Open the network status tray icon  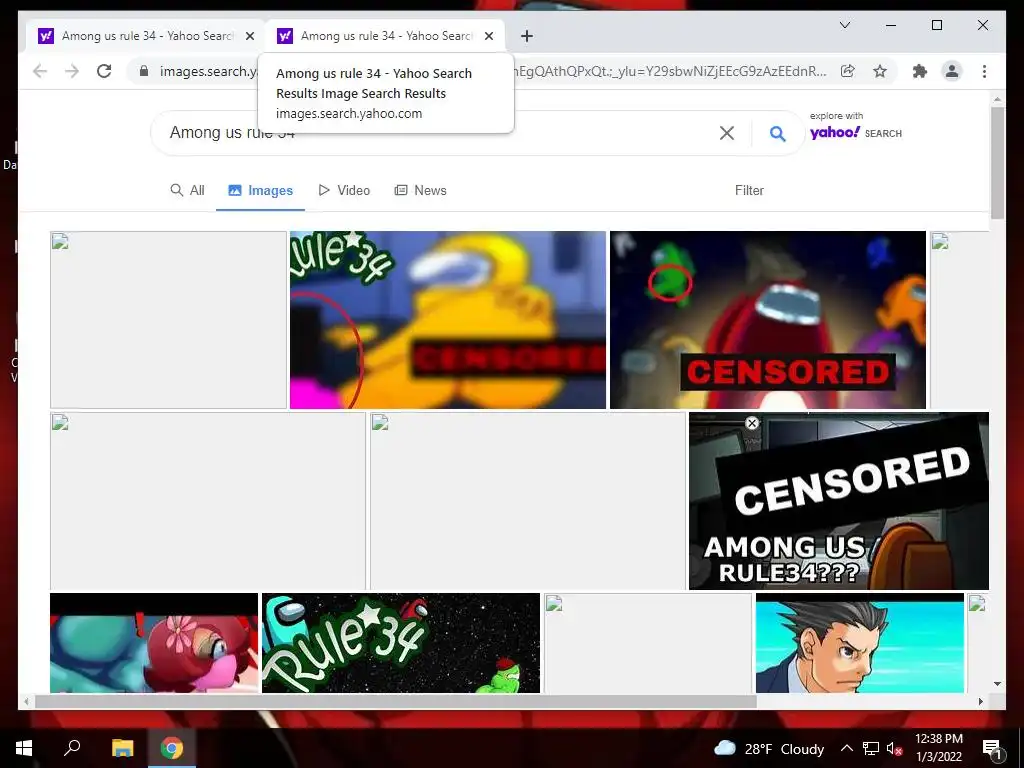(x=871, y=748)
